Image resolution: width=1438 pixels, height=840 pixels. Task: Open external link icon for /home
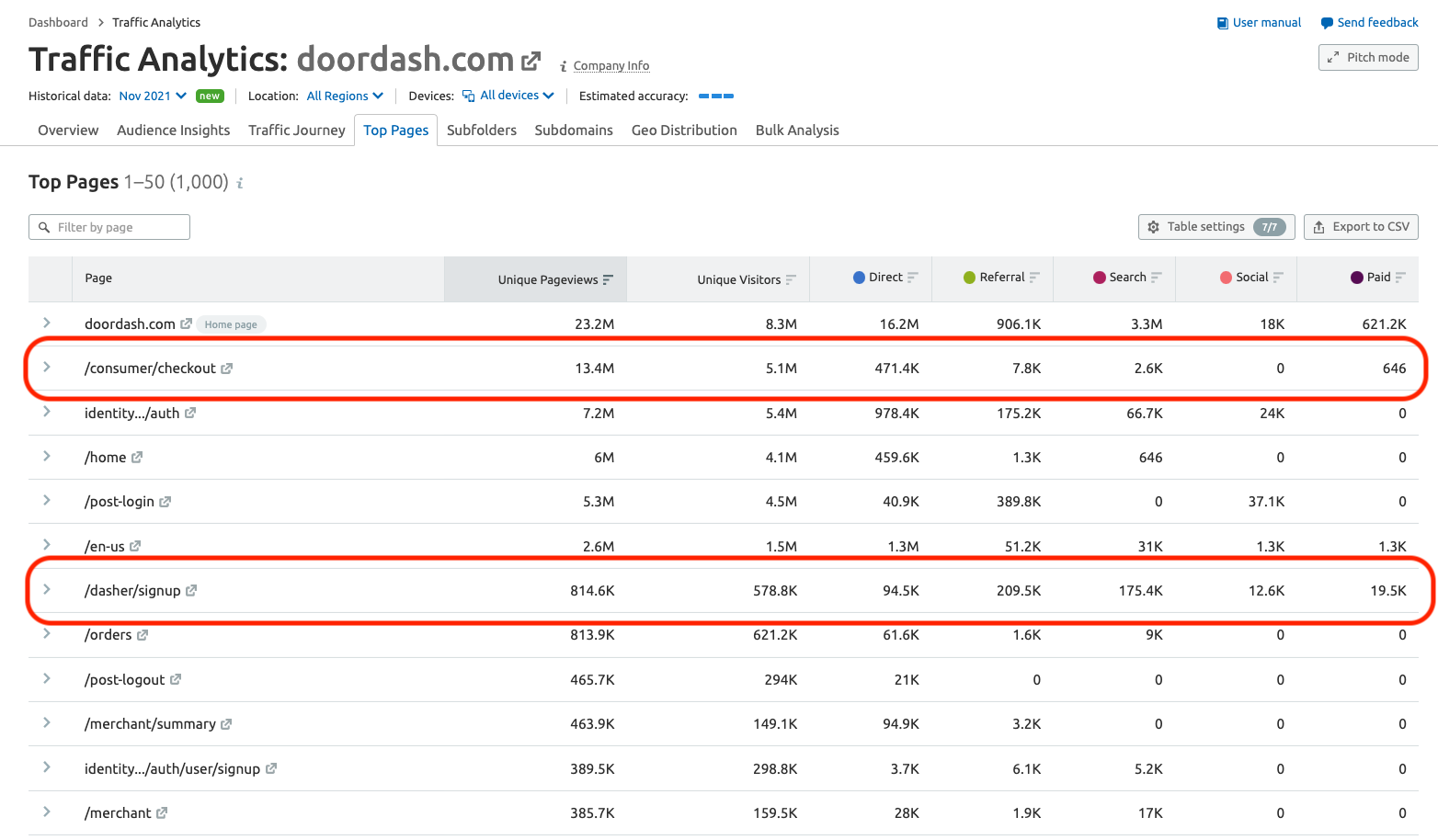point(137,457)
